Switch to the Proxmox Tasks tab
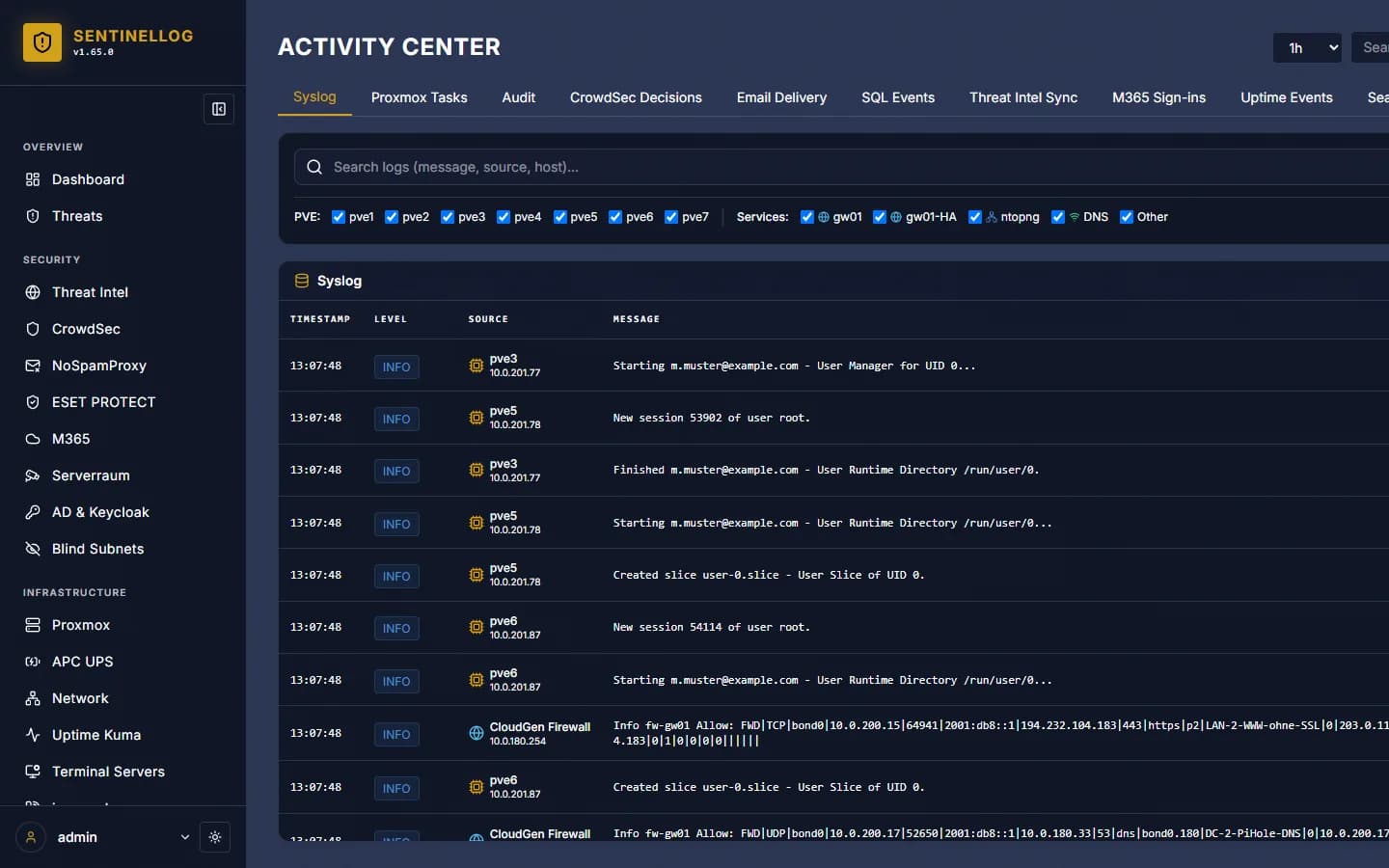1389x868 pixels. pyautogui.click(x=419, y=97)
